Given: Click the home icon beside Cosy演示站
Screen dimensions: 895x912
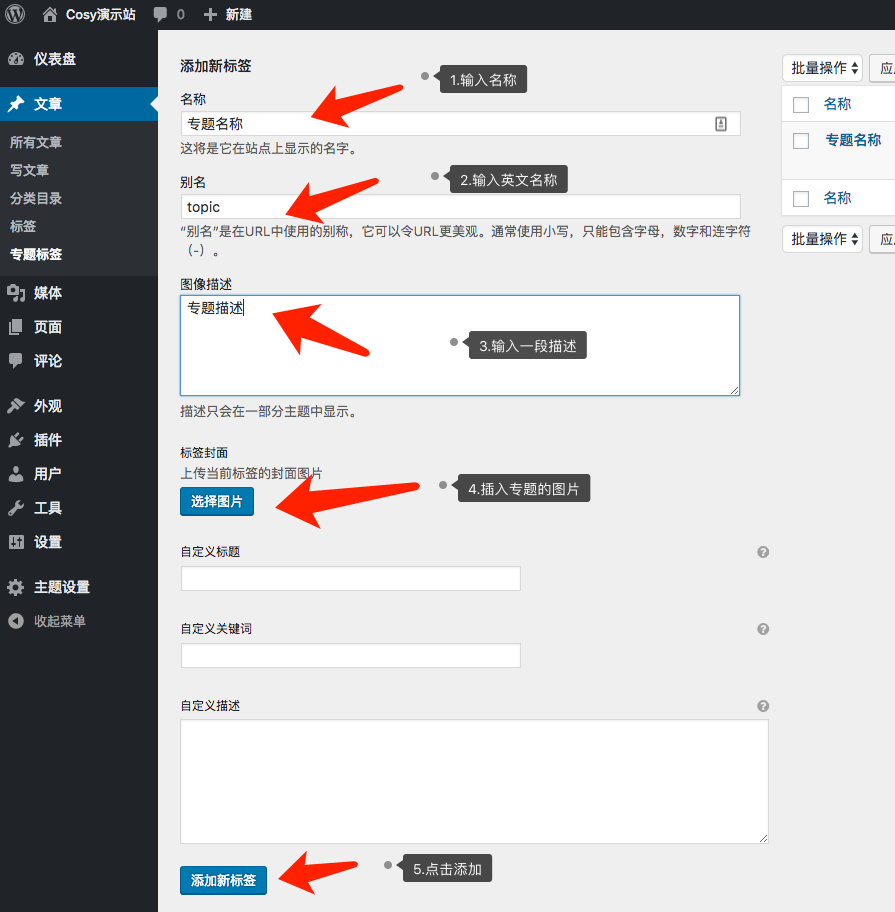Looking at the screenshot, I should pyautogui.click(x=50, y=15).
